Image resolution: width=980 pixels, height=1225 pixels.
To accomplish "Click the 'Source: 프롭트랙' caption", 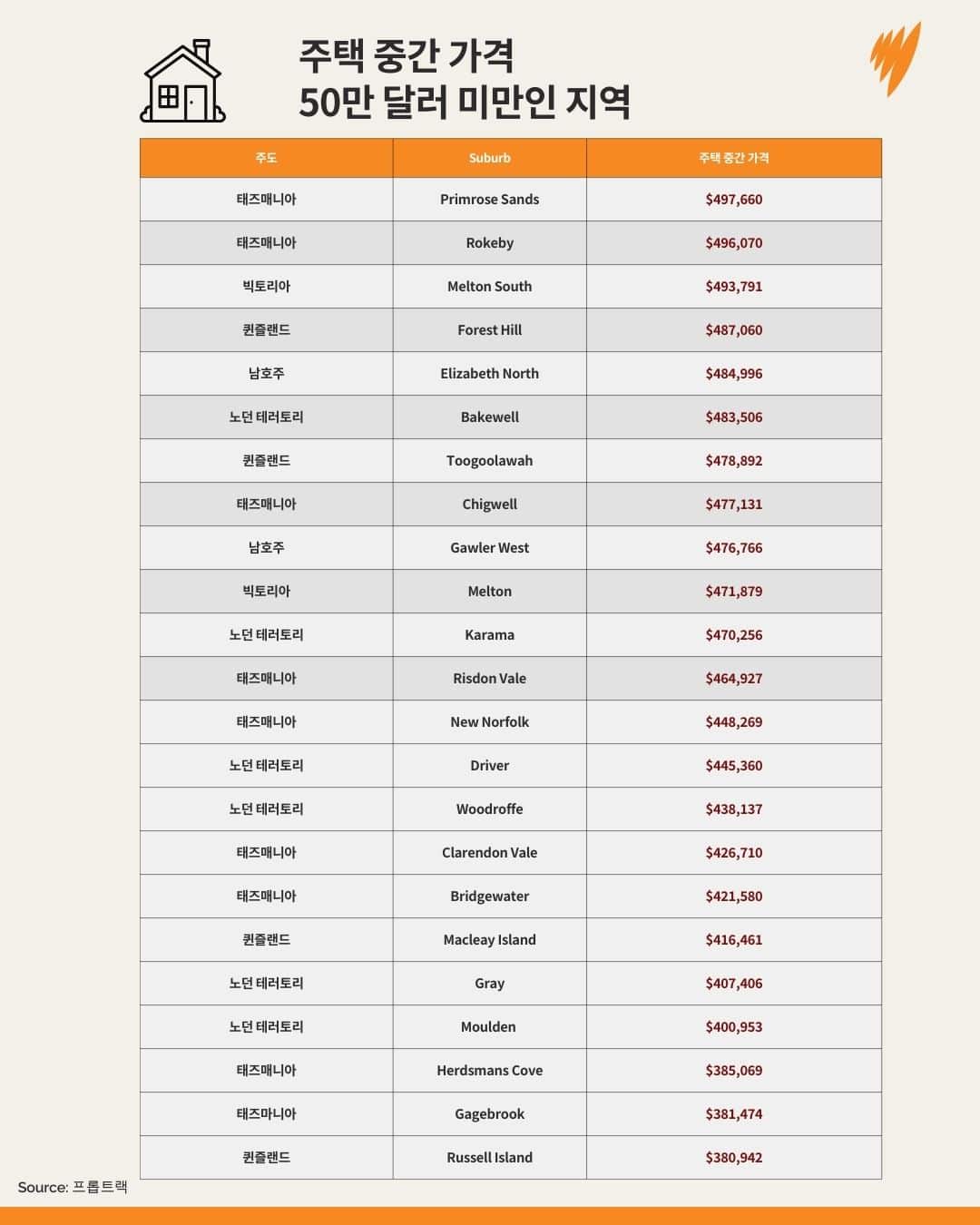I will [x=73, y=1187].
